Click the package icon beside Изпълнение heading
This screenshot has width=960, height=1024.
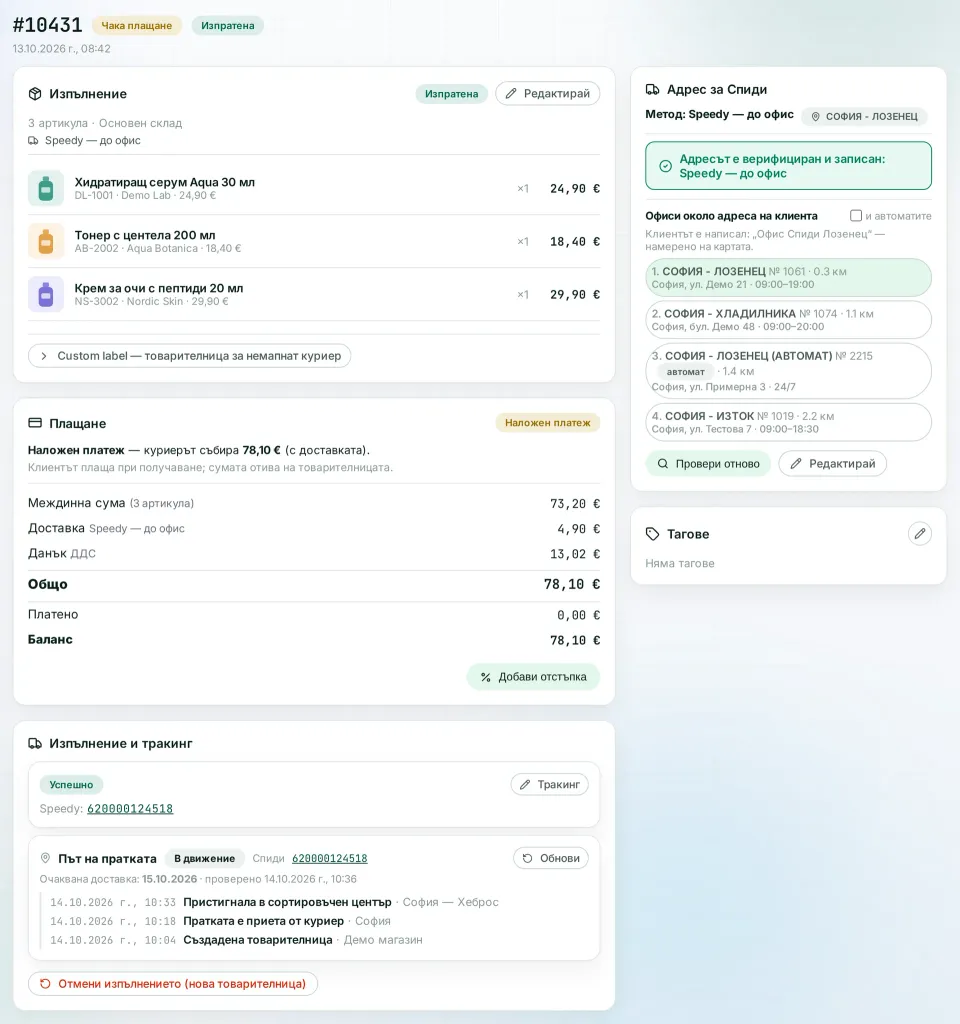pos(35,94)
